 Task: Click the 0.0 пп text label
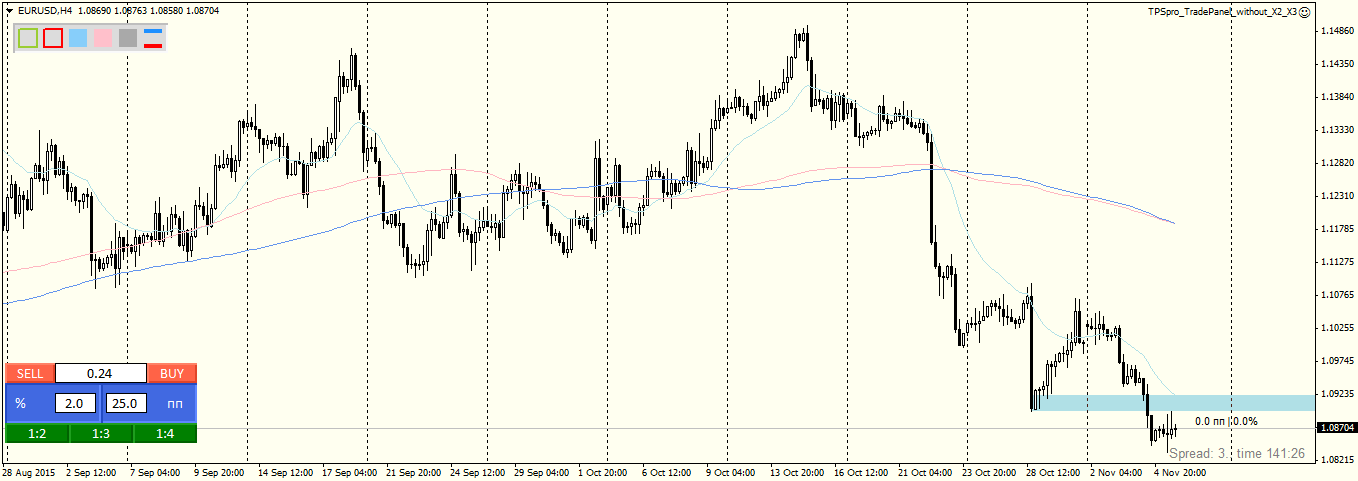tap(1211, 422)
